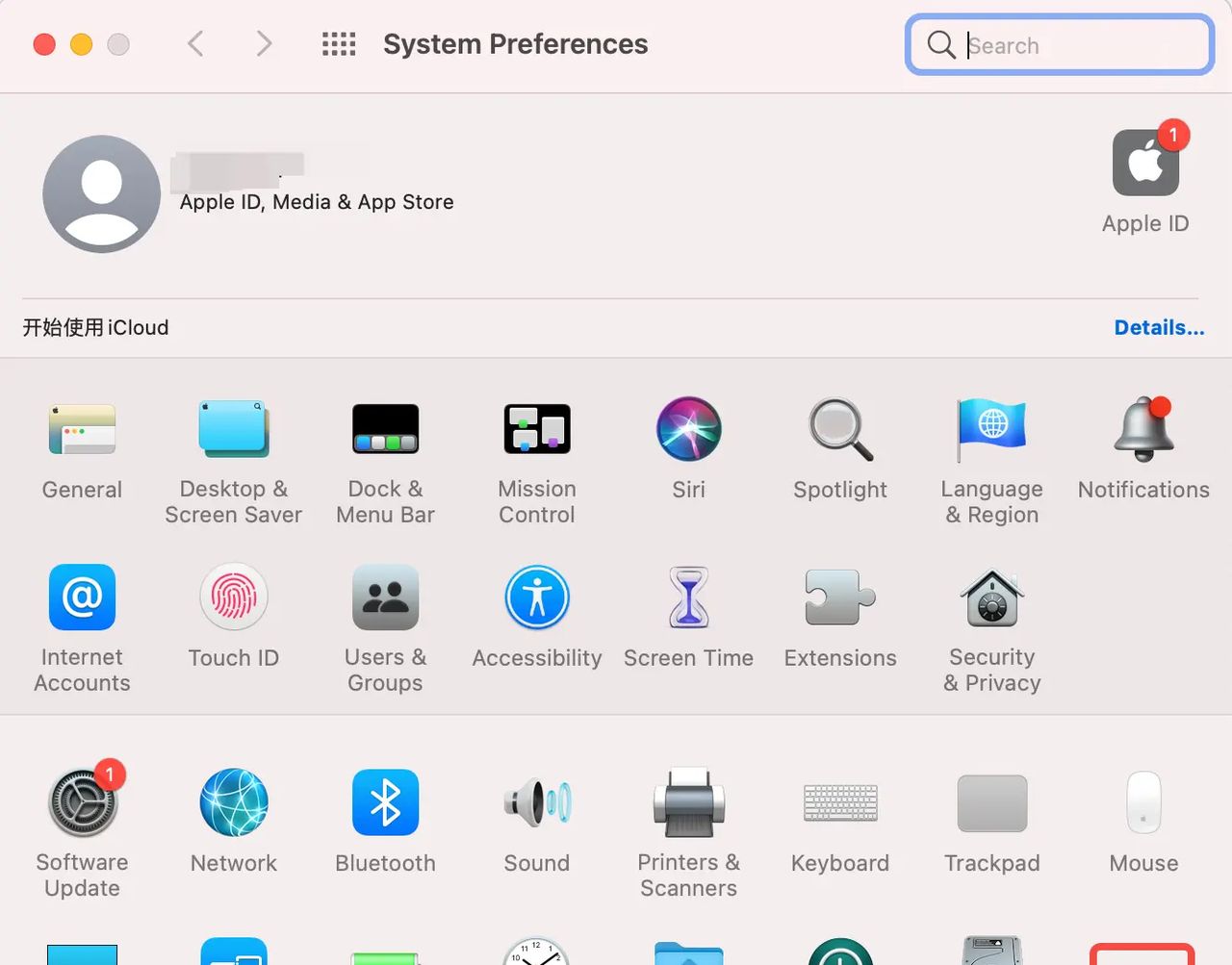Image resolution: width=1232 pixels, height=965 pixels.
Task: Click in the Search field
Action: (x=1059, y=45)
